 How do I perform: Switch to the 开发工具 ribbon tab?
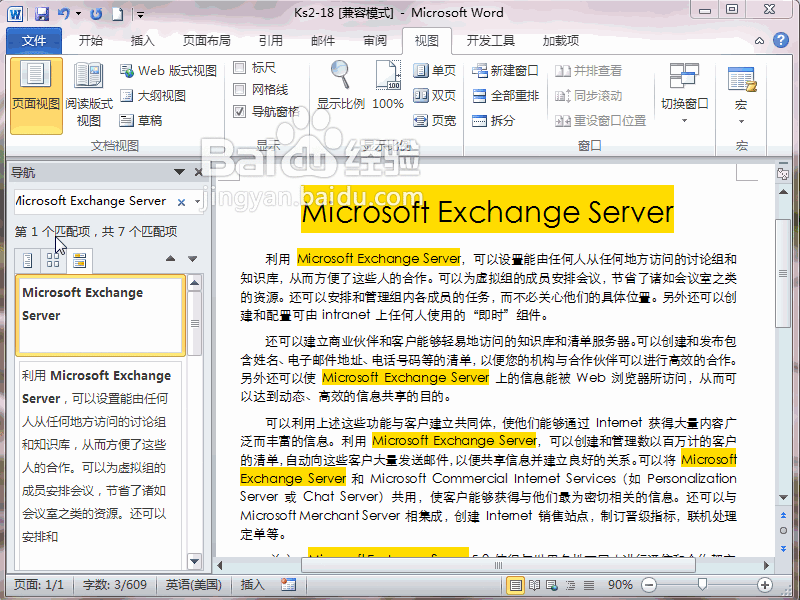[490, 40]
